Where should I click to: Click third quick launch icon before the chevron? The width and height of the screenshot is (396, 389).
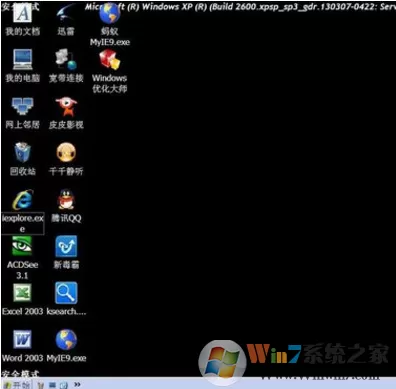point(64,385)
